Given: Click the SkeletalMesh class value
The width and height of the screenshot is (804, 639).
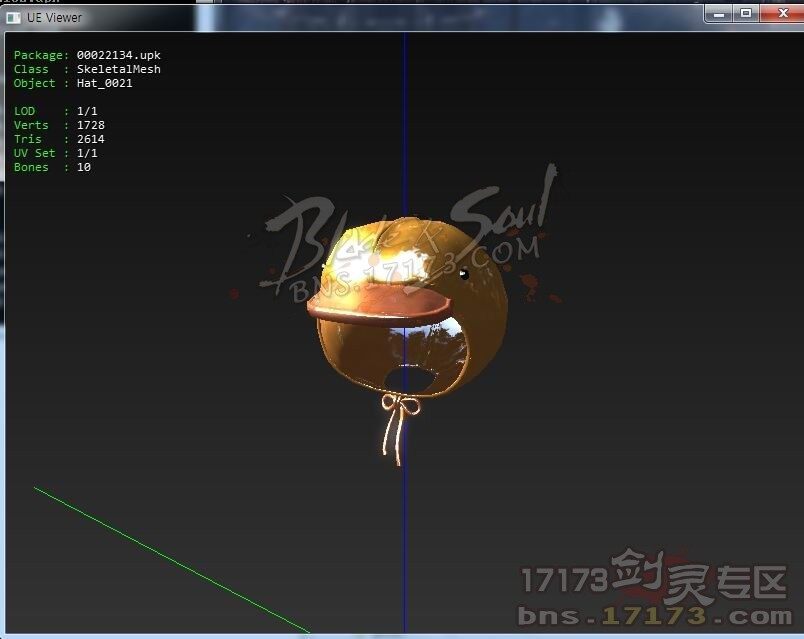Looking at the screenshot, I should click(x=118, y=69).
